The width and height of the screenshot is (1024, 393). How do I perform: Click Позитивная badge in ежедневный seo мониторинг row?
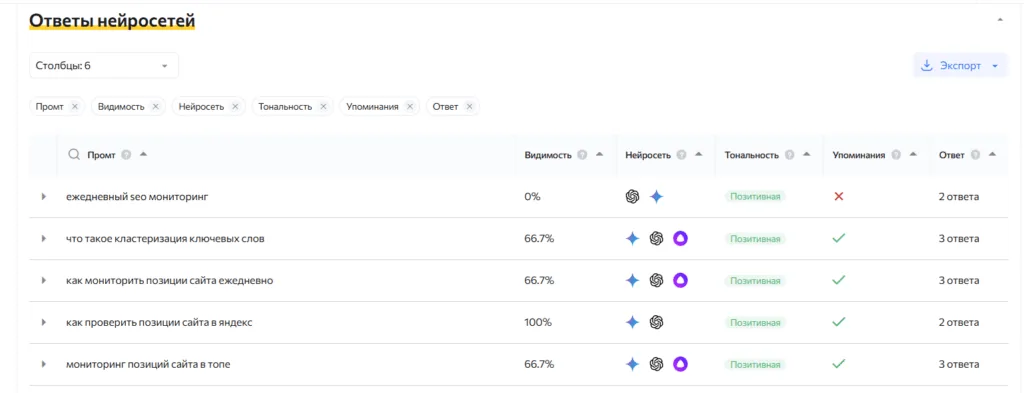(x=755, y=196)
